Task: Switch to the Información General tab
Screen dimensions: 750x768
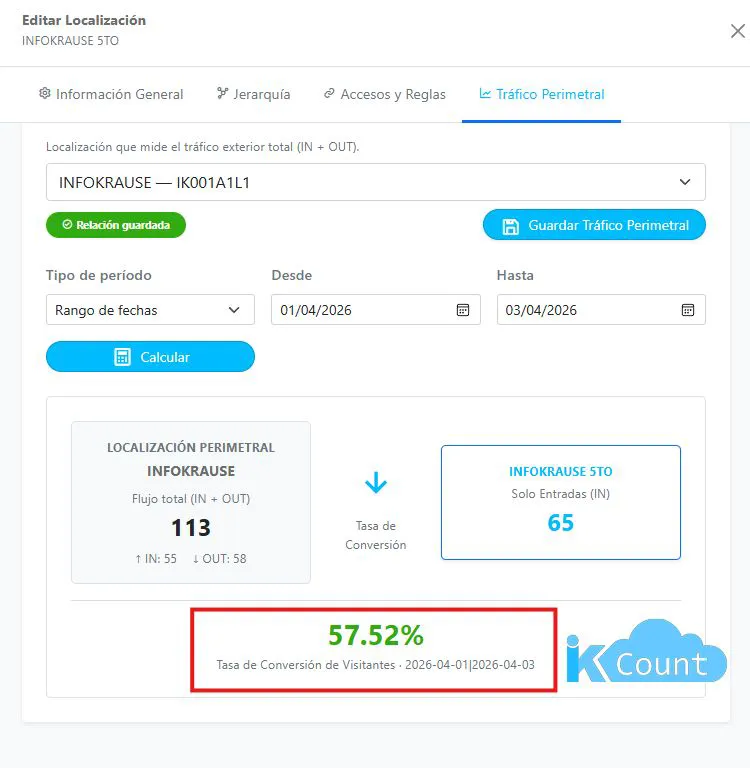Action: point(119,94)
